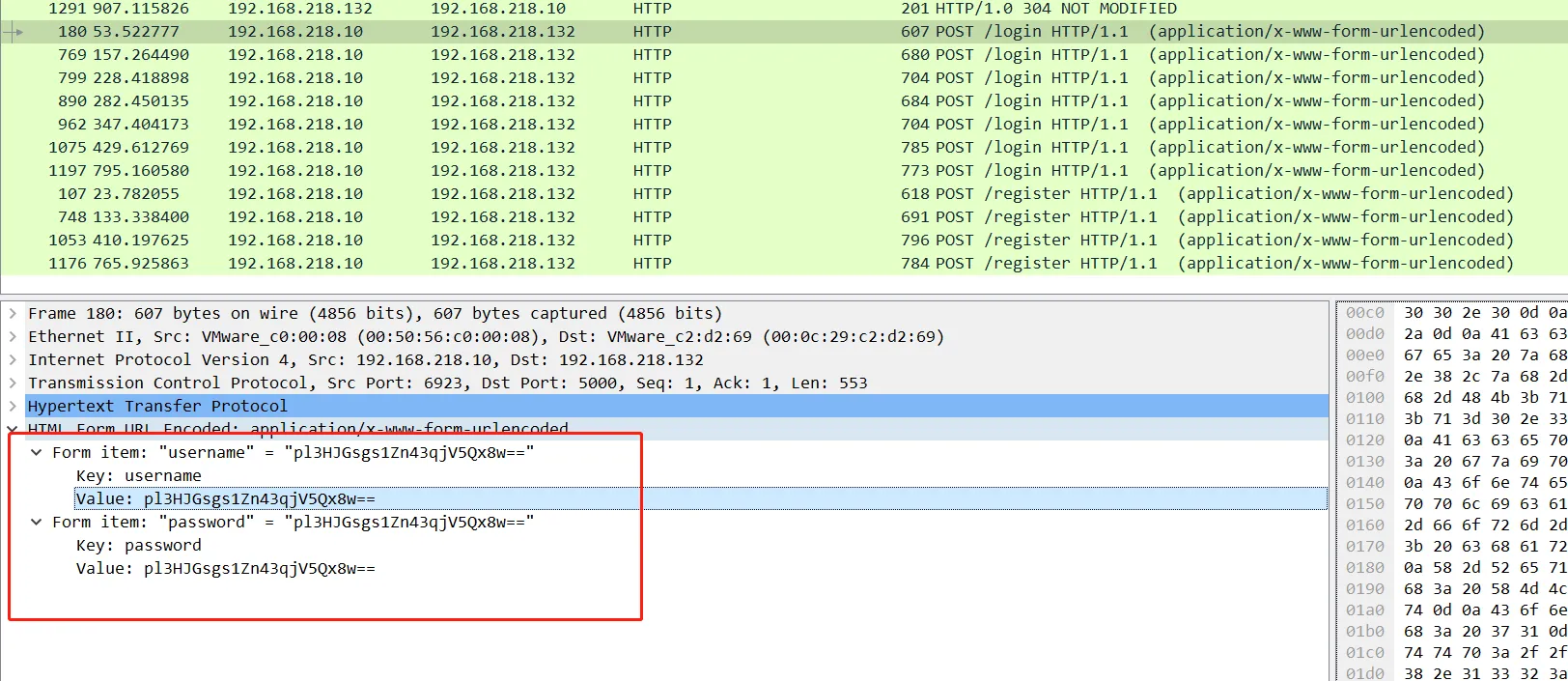
Task: Collapse the "password" form item chevron
Action: (37, 523)
